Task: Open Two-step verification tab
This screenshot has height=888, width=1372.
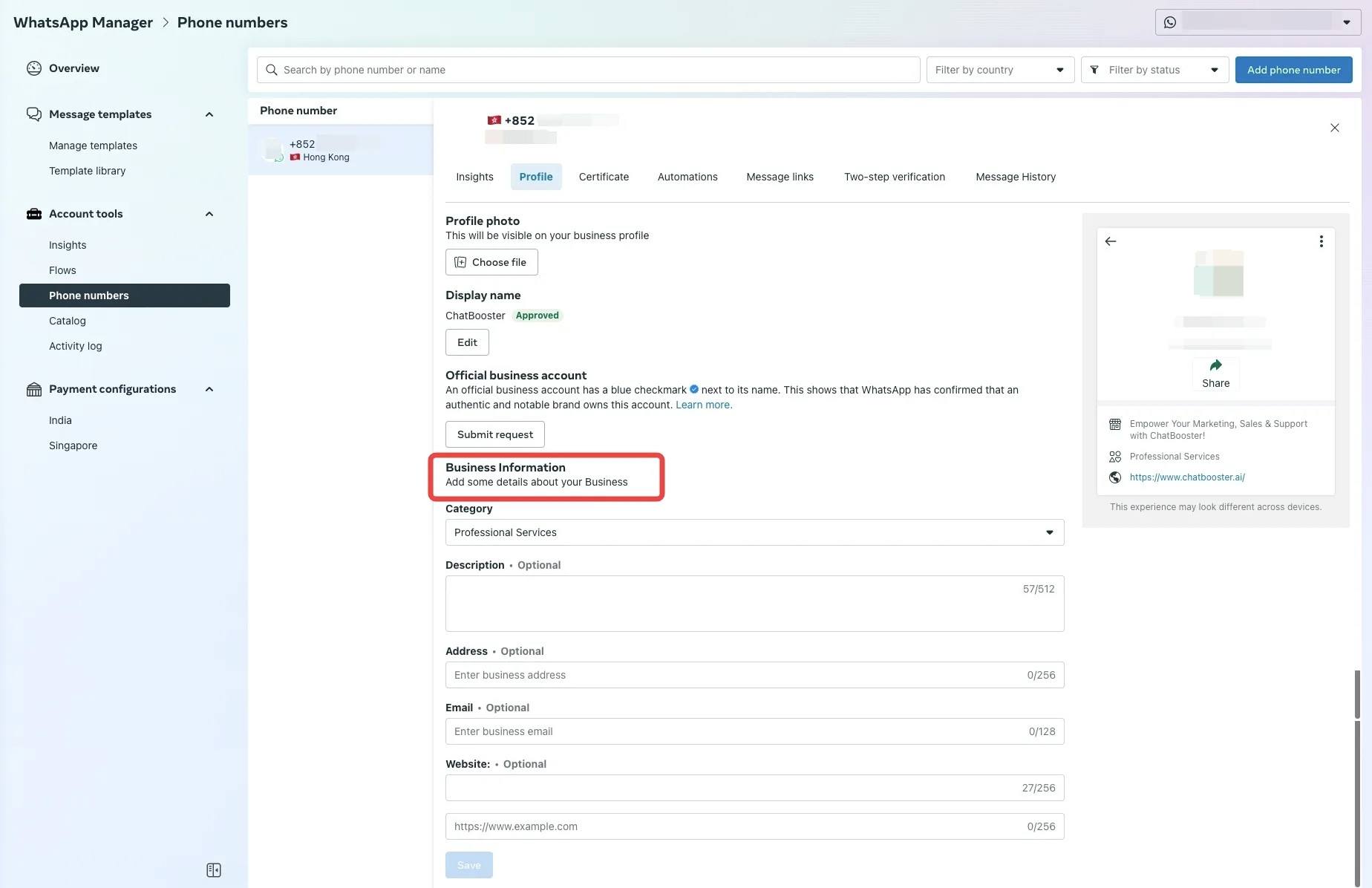Action: 894,177
